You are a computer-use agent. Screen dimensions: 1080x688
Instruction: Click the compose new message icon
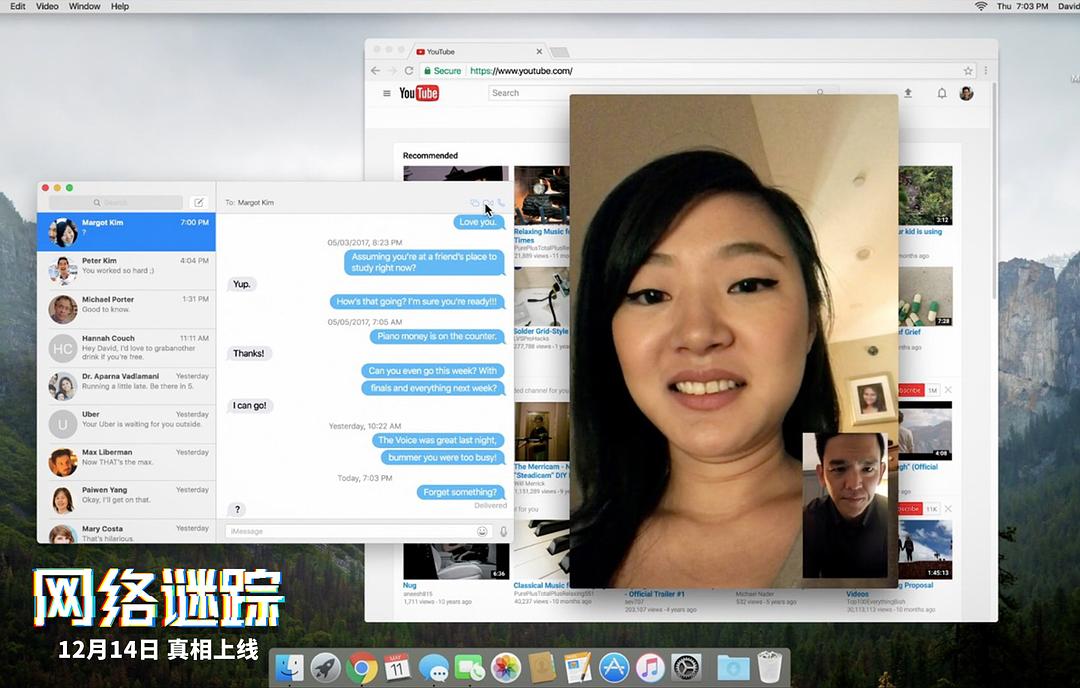click(x=199, y=202)
